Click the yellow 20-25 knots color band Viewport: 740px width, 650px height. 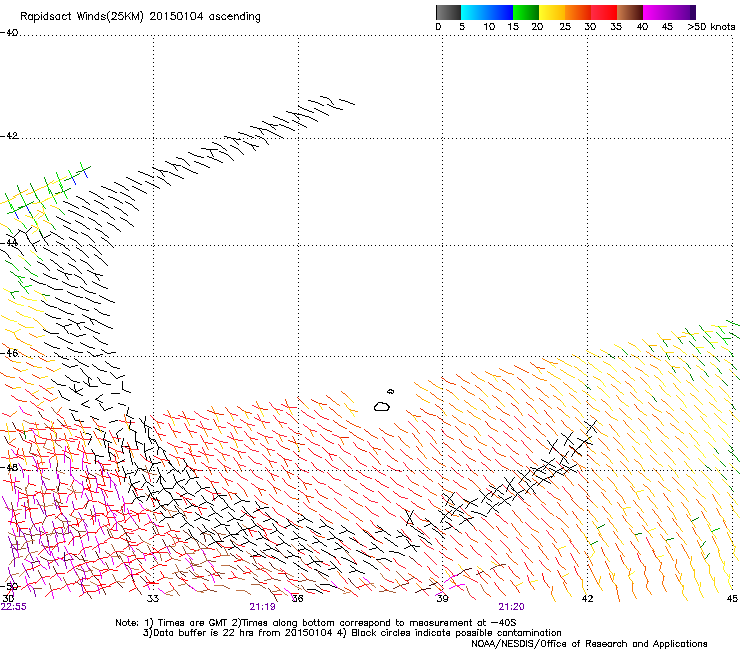pyautogui.click(x=552, y=12)
